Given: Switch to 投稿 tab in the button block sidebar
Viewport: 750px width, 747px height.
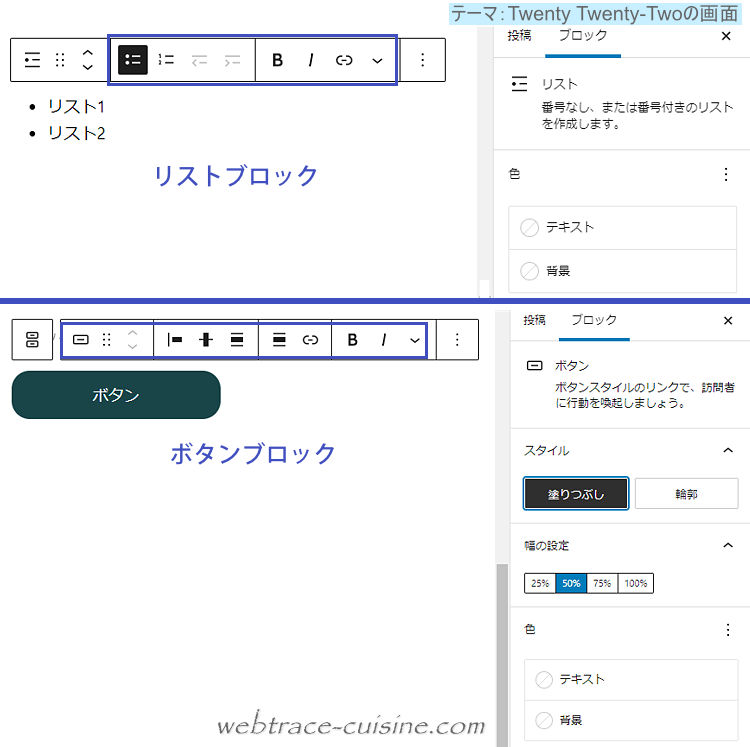Looking at the screenshot, I should (534, 320).
